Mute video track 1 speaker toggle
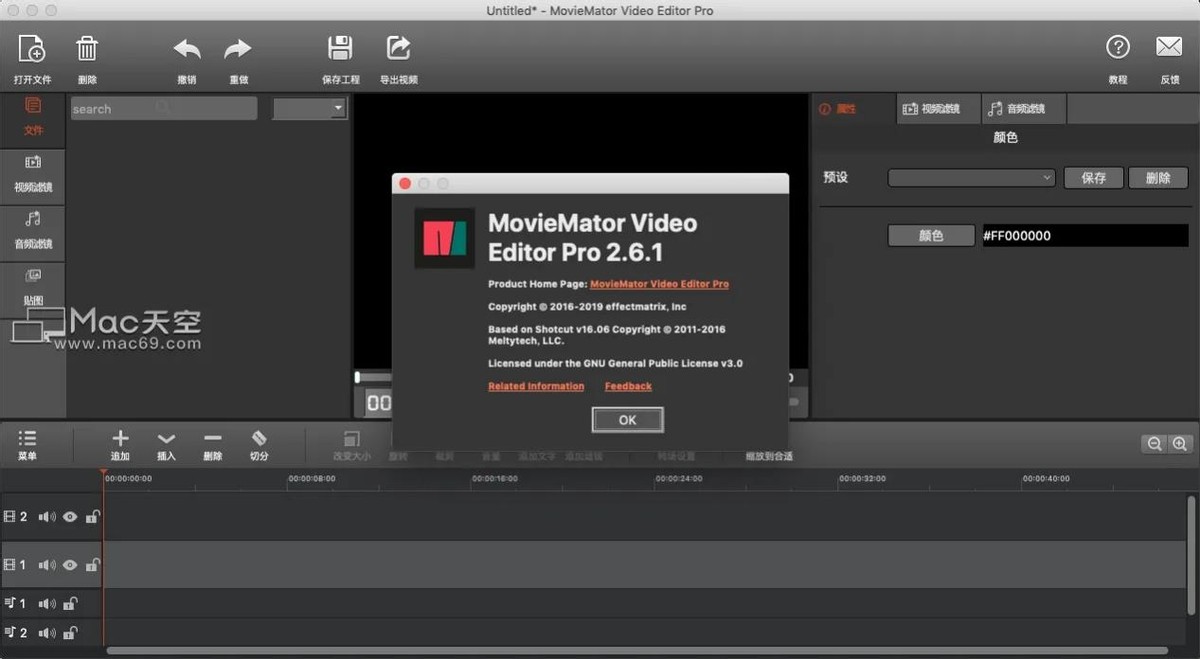Viewport: 1200px width, 659px height. pyautogui.click(x=46, y=565)
